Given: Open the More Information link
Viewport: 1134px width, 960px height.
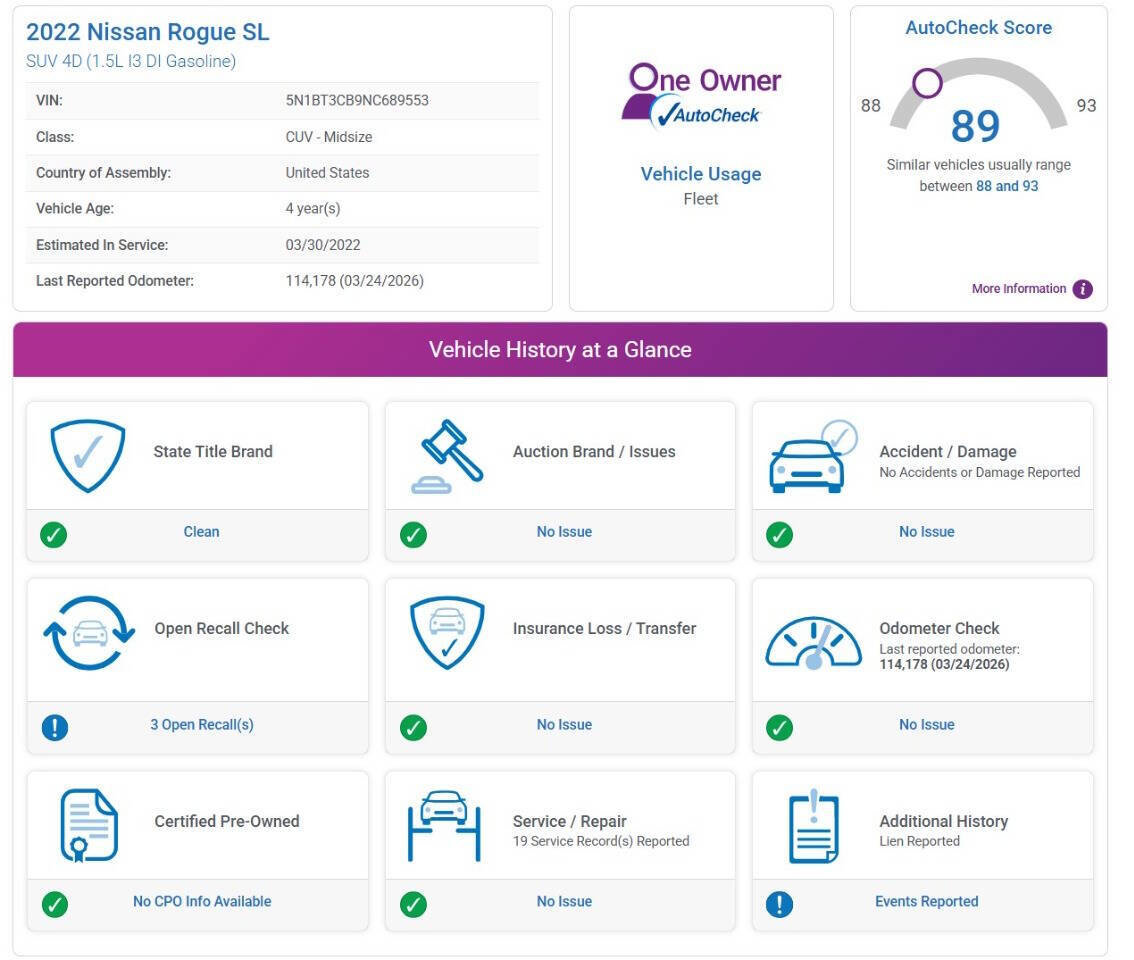Looking at the screenshot, I should 1018,289.
